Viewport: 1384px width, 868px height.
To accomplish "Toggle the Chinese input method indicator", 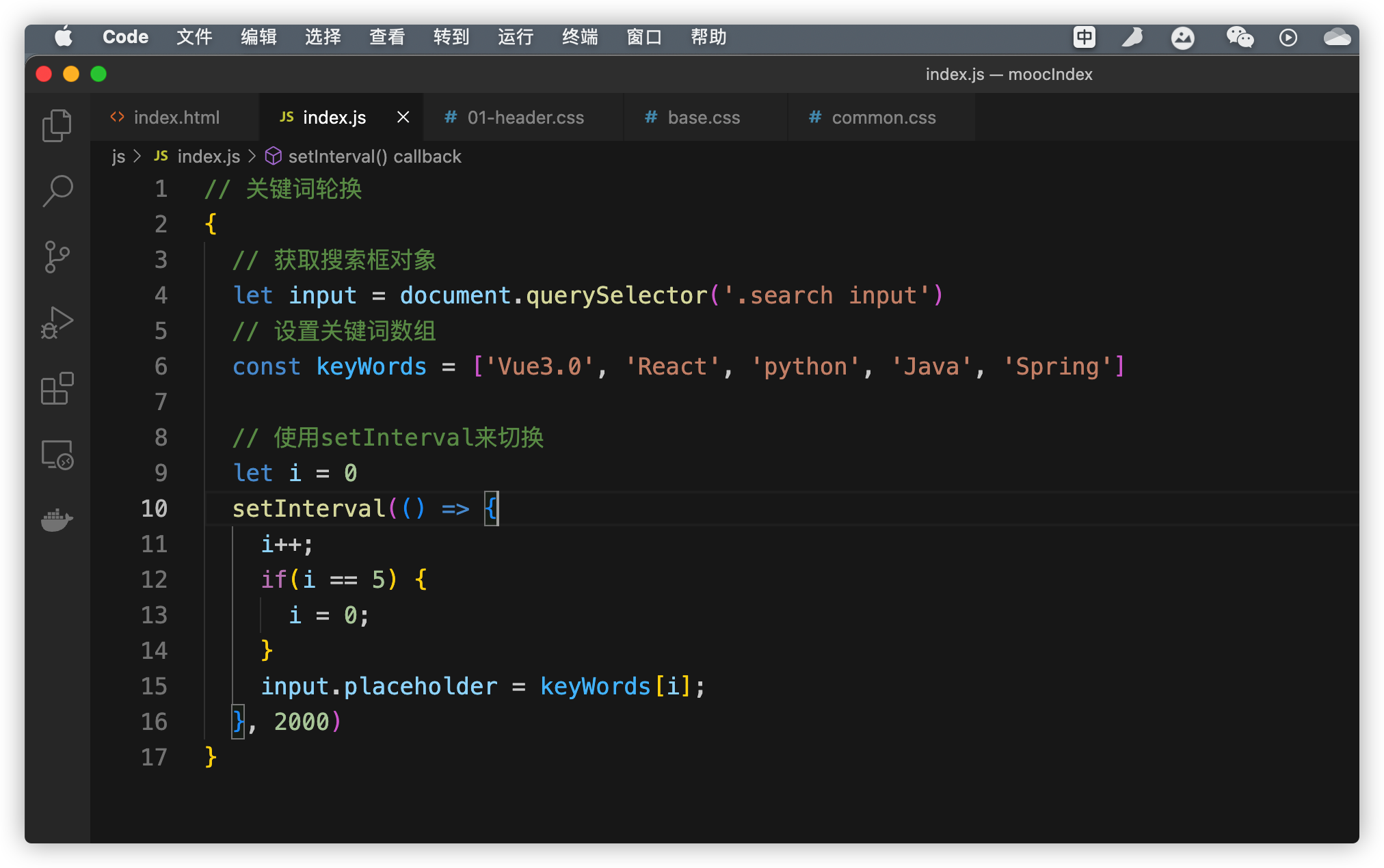I will (x=1084, y=37).
